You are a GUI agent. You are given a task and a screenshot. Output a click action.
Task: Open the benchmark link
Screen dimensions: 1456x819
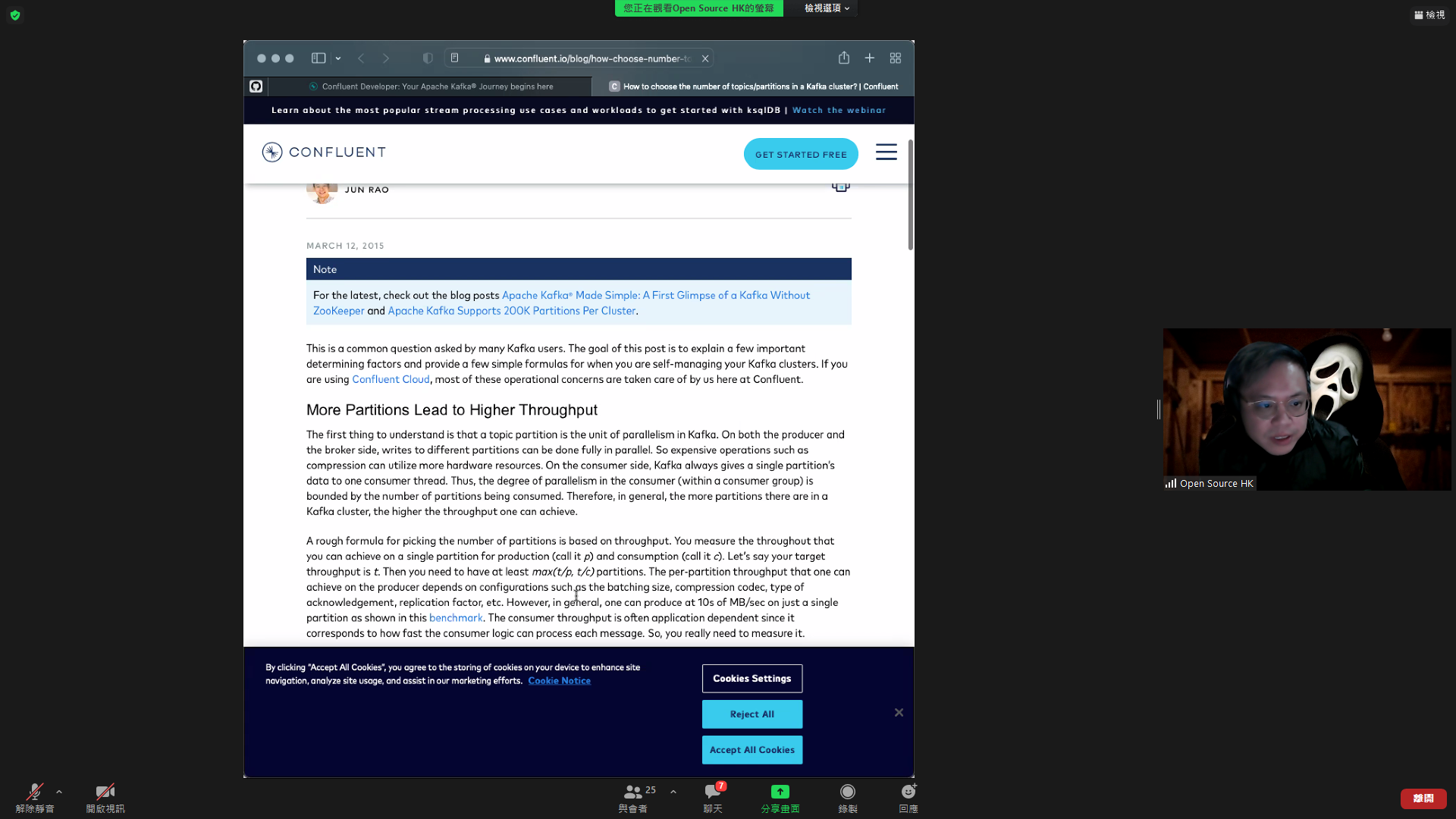pos(456,618)
